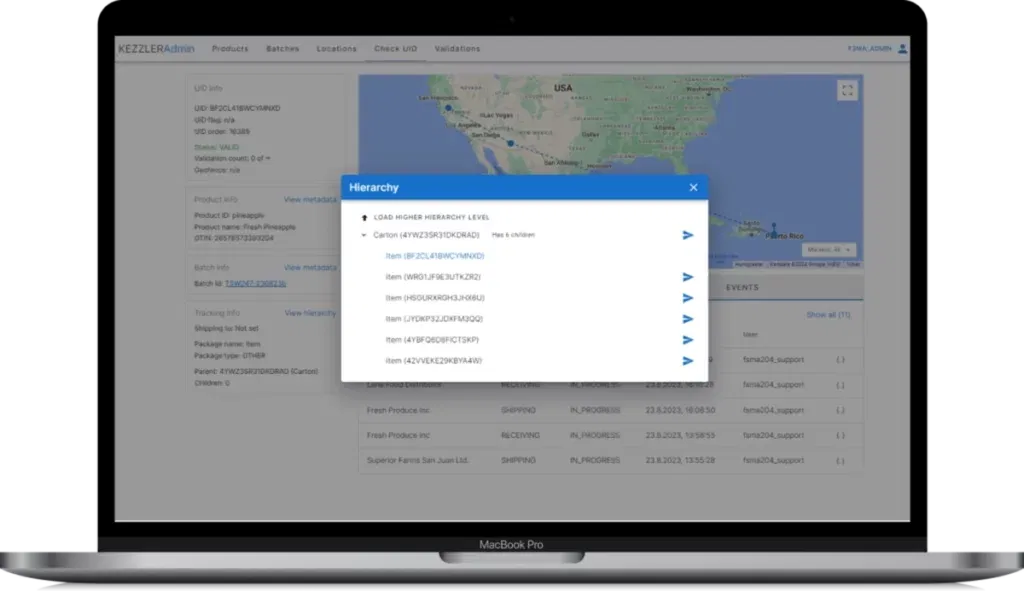This screenshot has height=591, width=1024.
Task: Go to item 4YBFQ6D8FICTSKP using its arrow
Action: pos(687,340)
